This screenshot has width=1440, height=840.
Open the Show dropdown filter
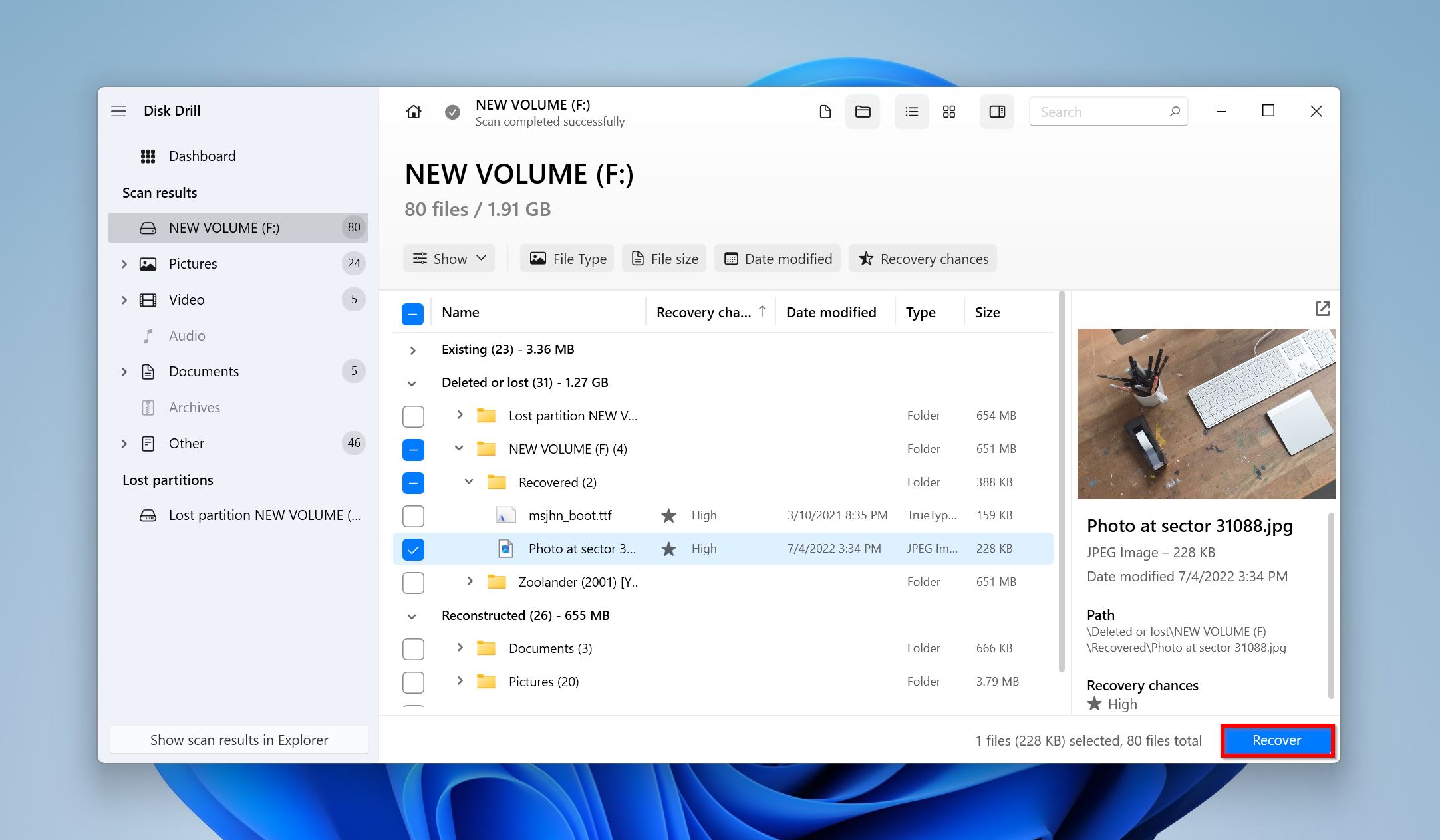click(x=449, y=259)
